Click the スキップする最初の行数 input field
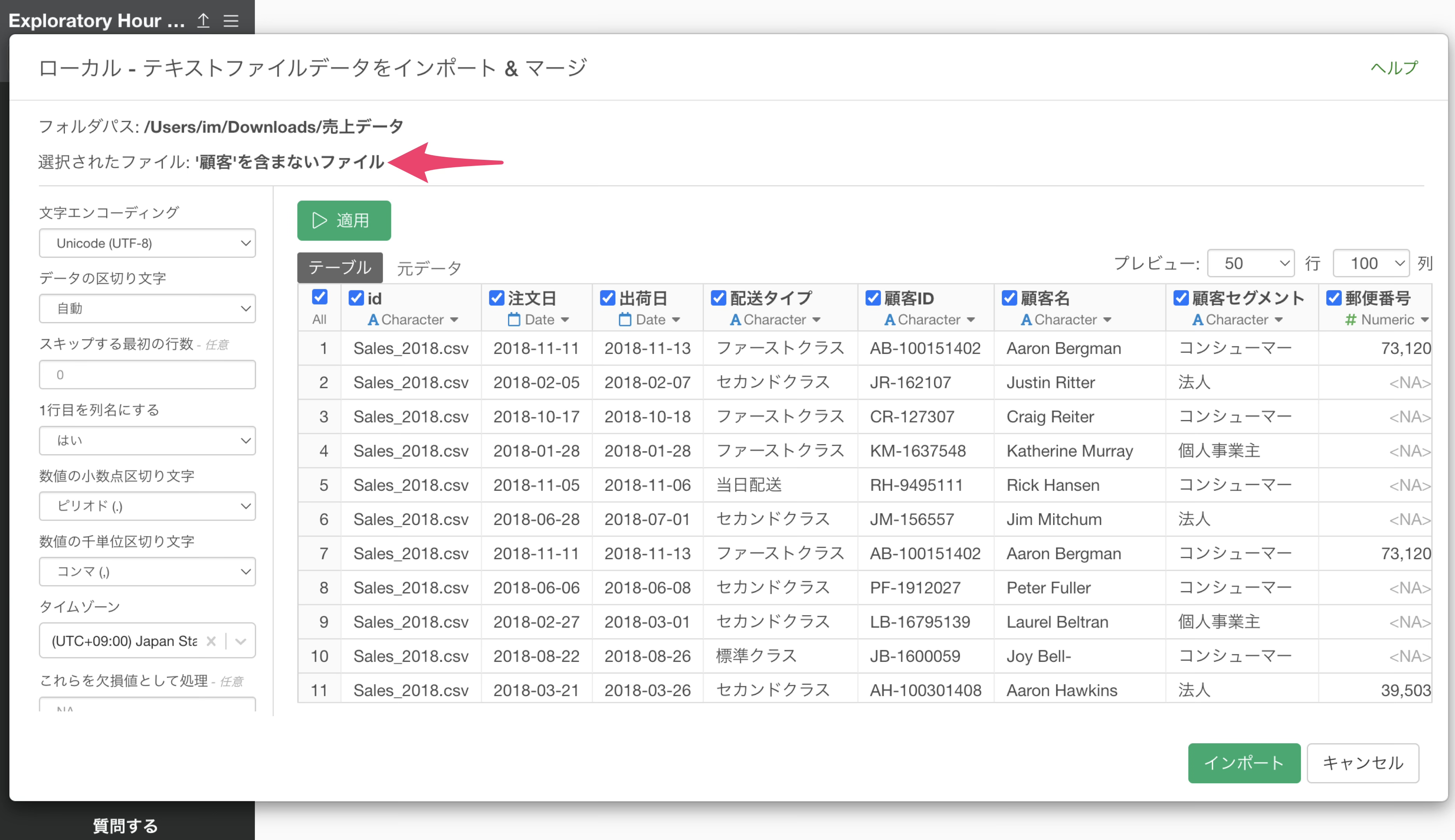The height and width of the screenshot is (840, 1455). click(x=147, y=374)
